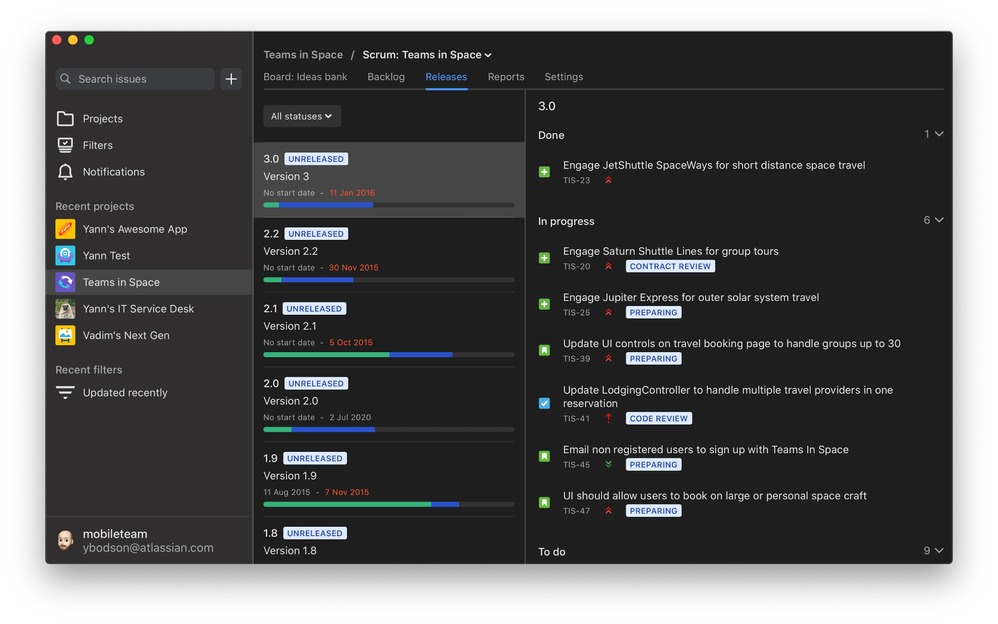Check the checkbox on the LodgingController sub-task
Image resolution: width=998 pixels, height=624 pixels.
pos(545,403)
